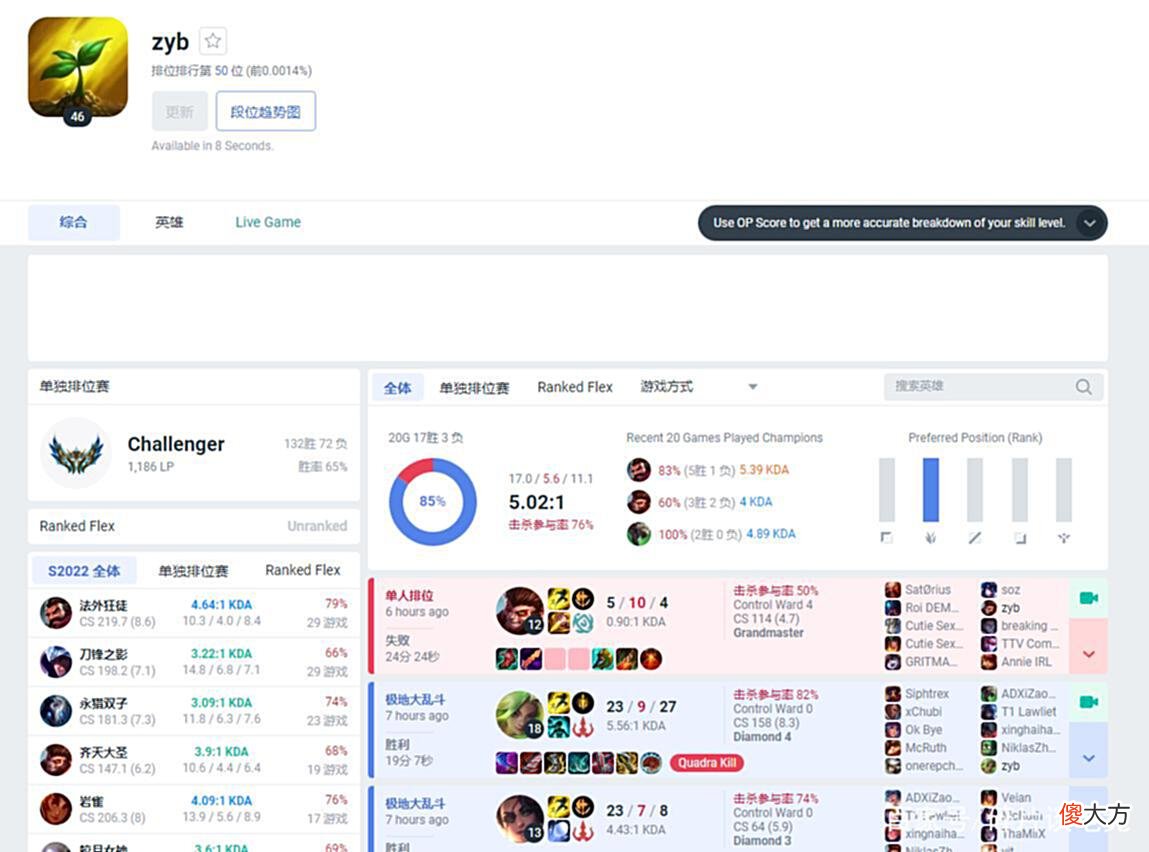The image size is (1149, 852).
Task: Select the 综合 summary tab
Action: click(x=73, y=222)
